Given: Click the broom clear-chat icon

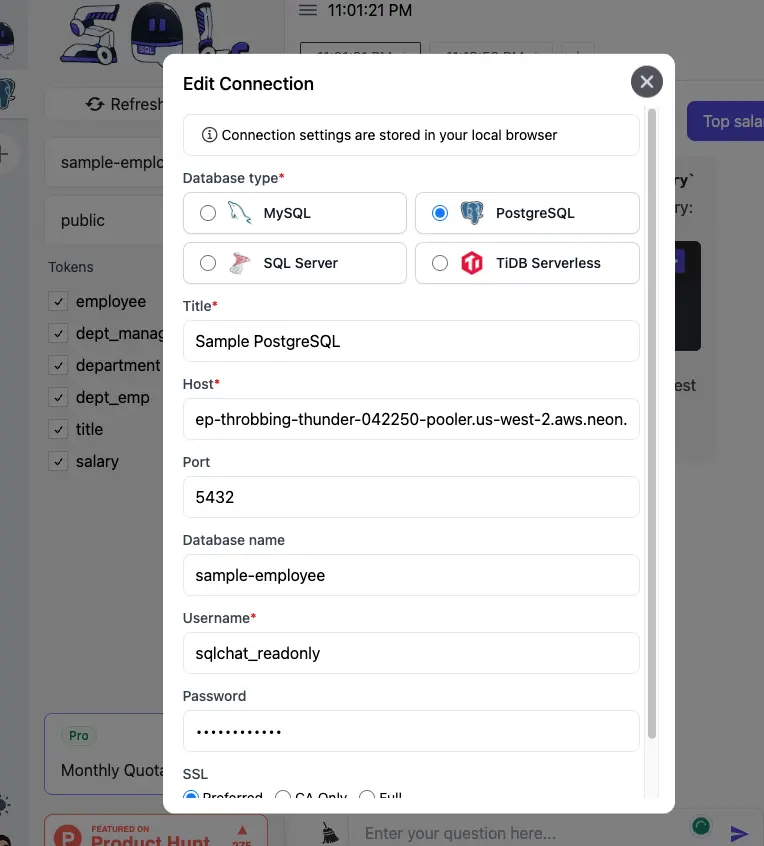Looking at the screenshot, I should pyautogui.click(x=328, y=832).
